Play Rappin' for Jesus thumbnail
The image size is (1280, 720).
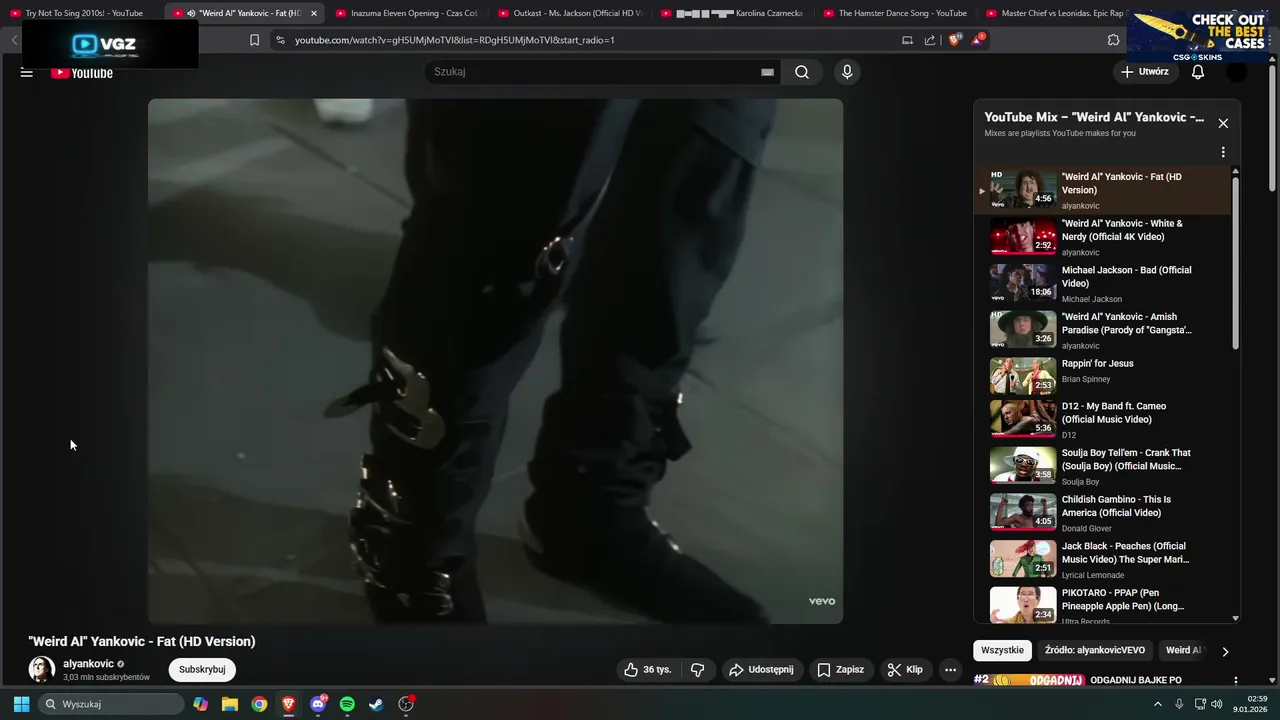click(x=1023, y=377)
